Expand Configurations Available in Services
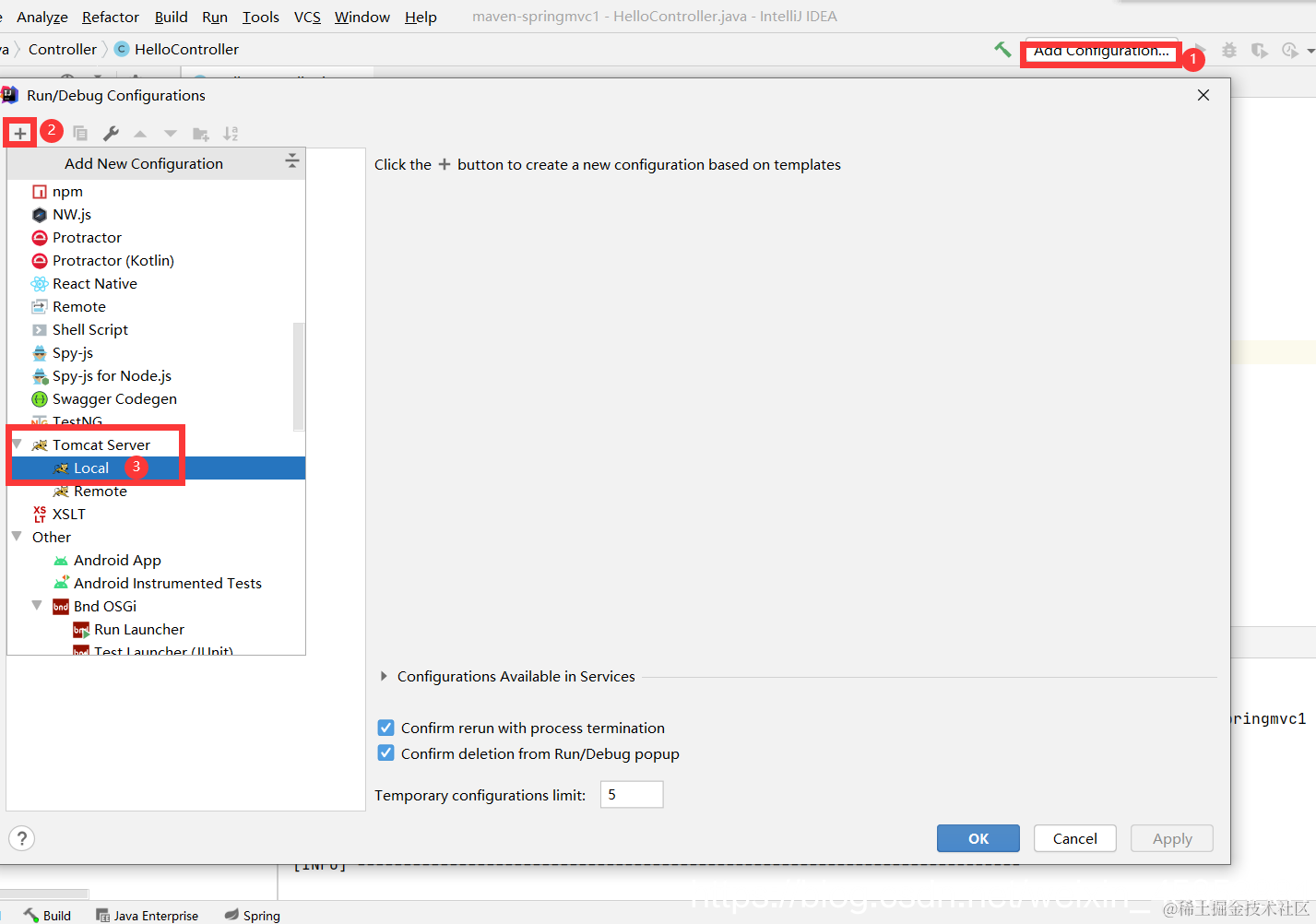This screenshot has width=1316, height=924. coord(384,676)
